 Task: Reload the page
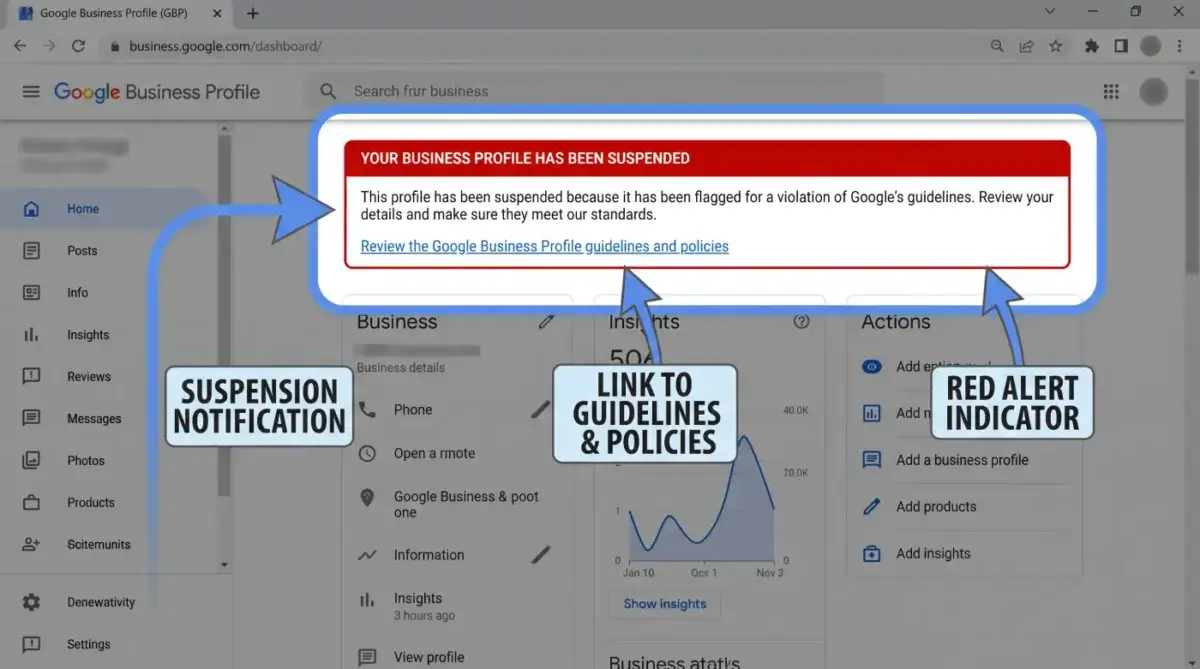tap(80, 46)
